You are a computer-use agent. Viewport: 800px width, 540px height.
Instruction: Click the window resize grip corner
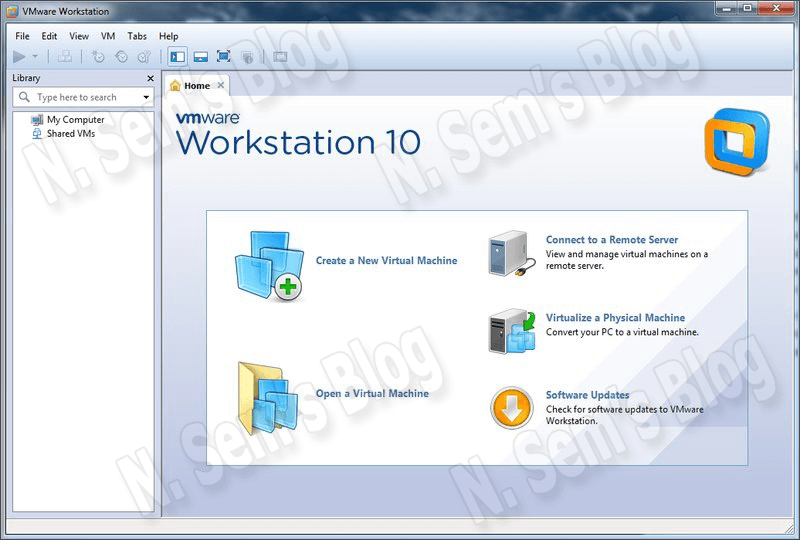coord(787,527)
